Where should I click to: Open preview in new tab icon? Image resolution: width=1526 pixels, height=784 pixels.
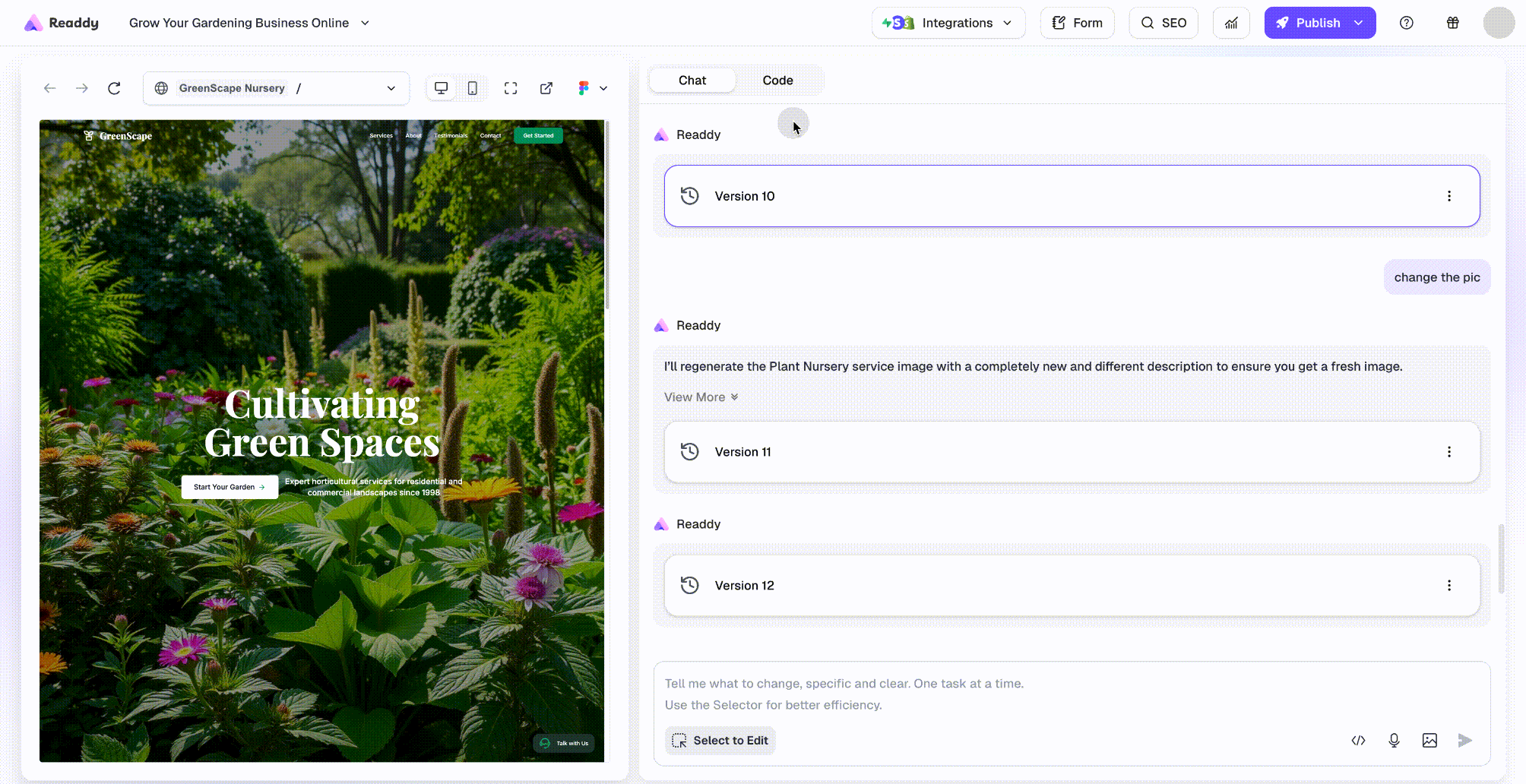click(546, 88)
